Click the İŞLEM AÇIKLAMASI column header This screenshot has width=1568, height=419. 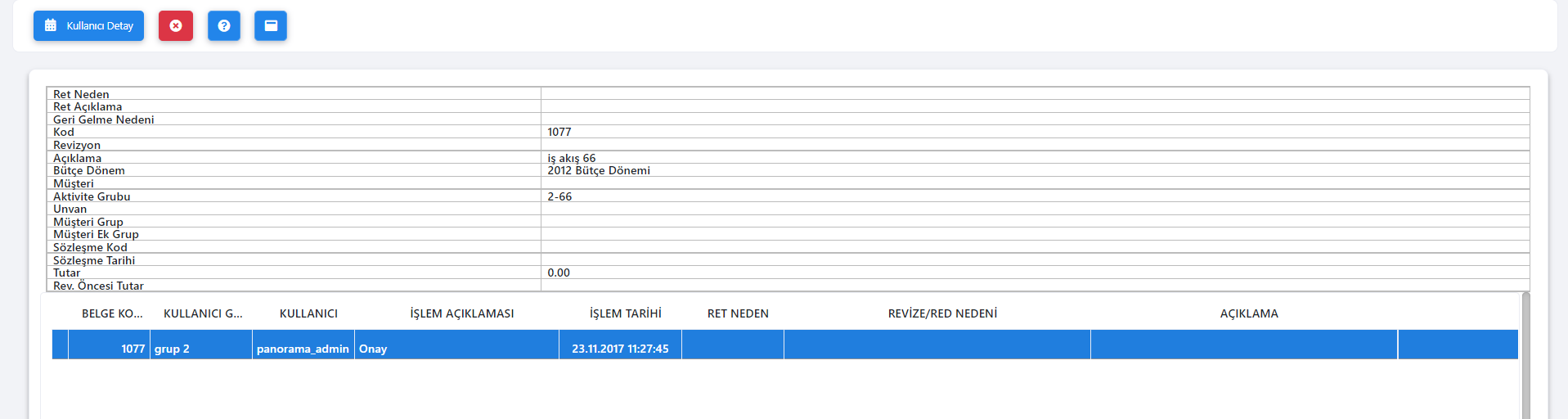[462, 313]
